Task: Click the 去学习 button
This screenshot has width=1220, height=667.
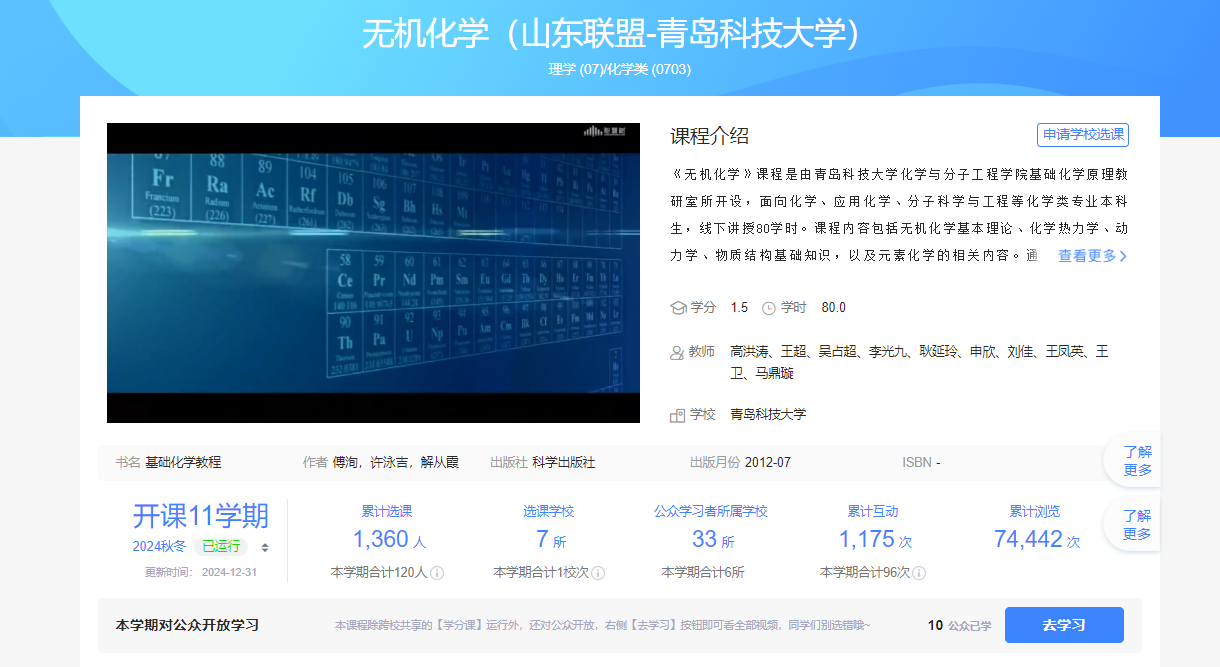Action: [x=1064, y=625]
